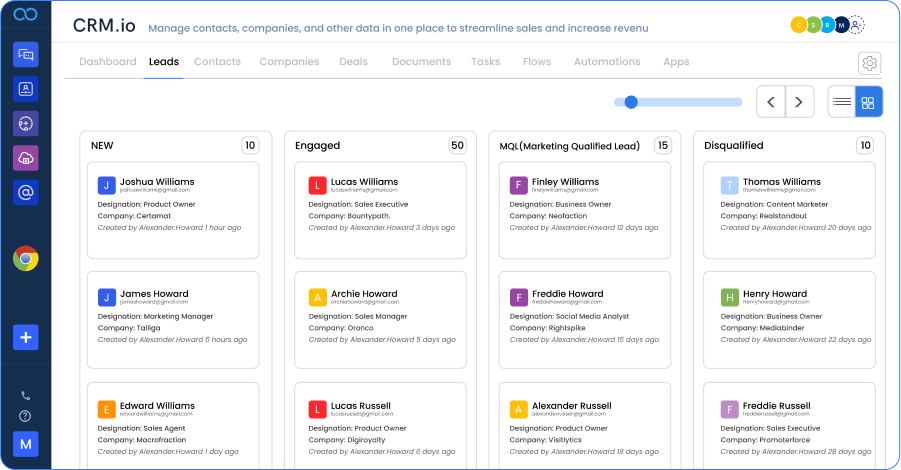This screenshot has width=901, height=470.
Task: Open the help question mark icon
Action: [x=26, y=416]
